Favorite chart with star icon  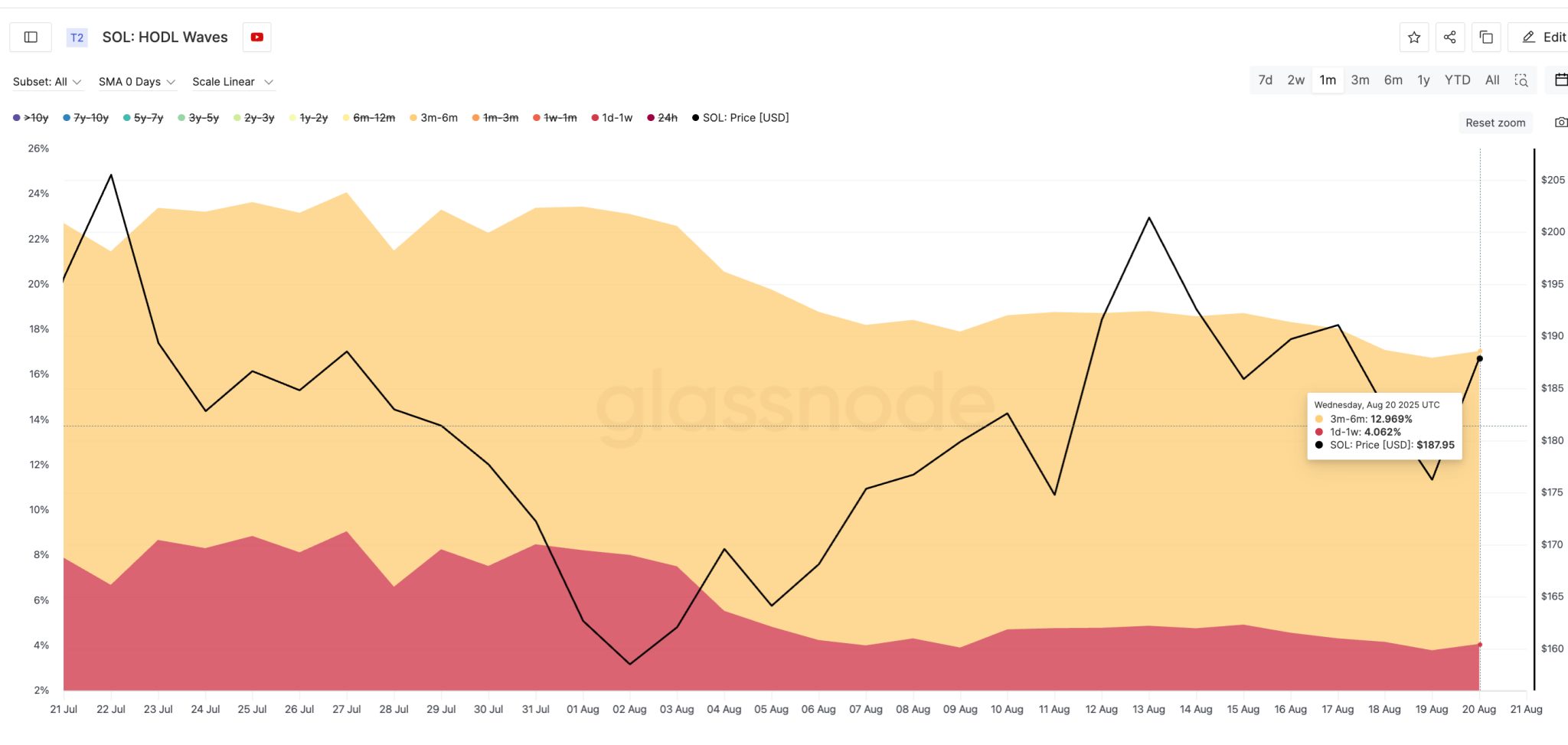[x=1414, y=37]
